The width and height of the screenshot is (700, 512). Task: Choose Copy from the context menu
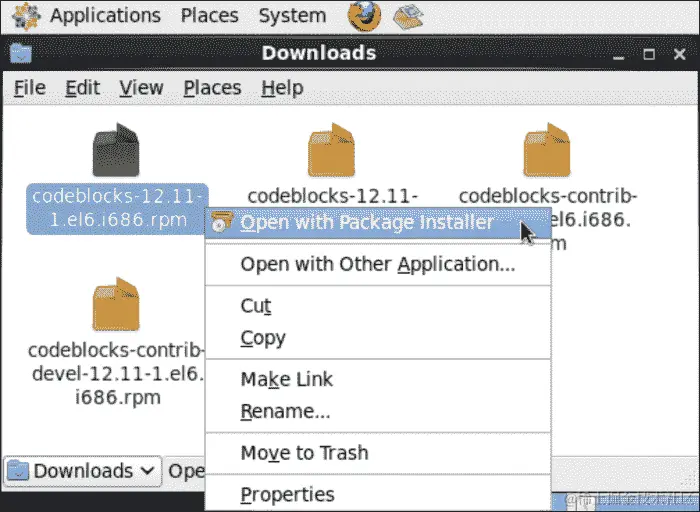(x=378, y=338)
